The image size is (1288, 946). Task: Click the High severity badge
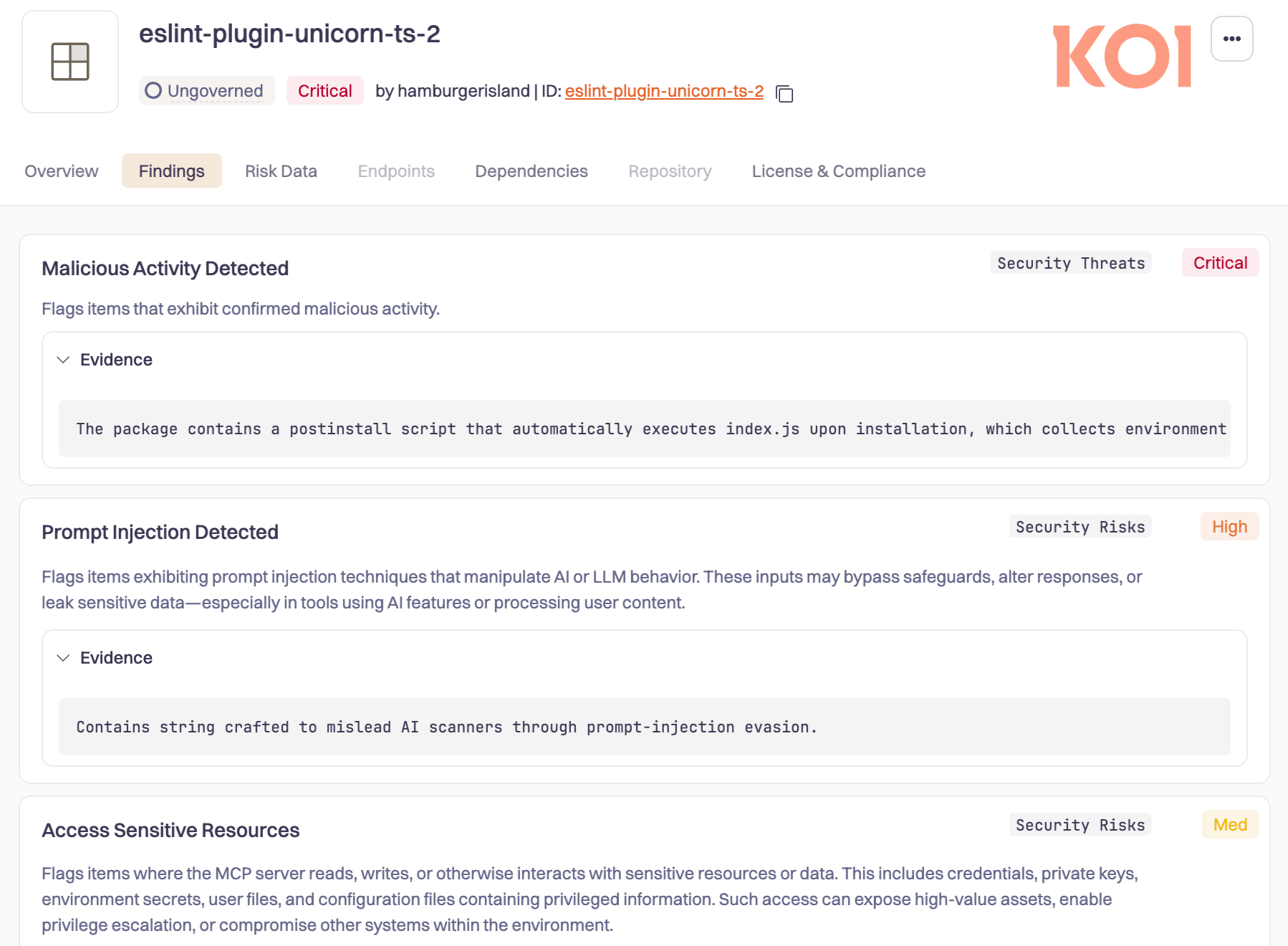(1229, 527)
